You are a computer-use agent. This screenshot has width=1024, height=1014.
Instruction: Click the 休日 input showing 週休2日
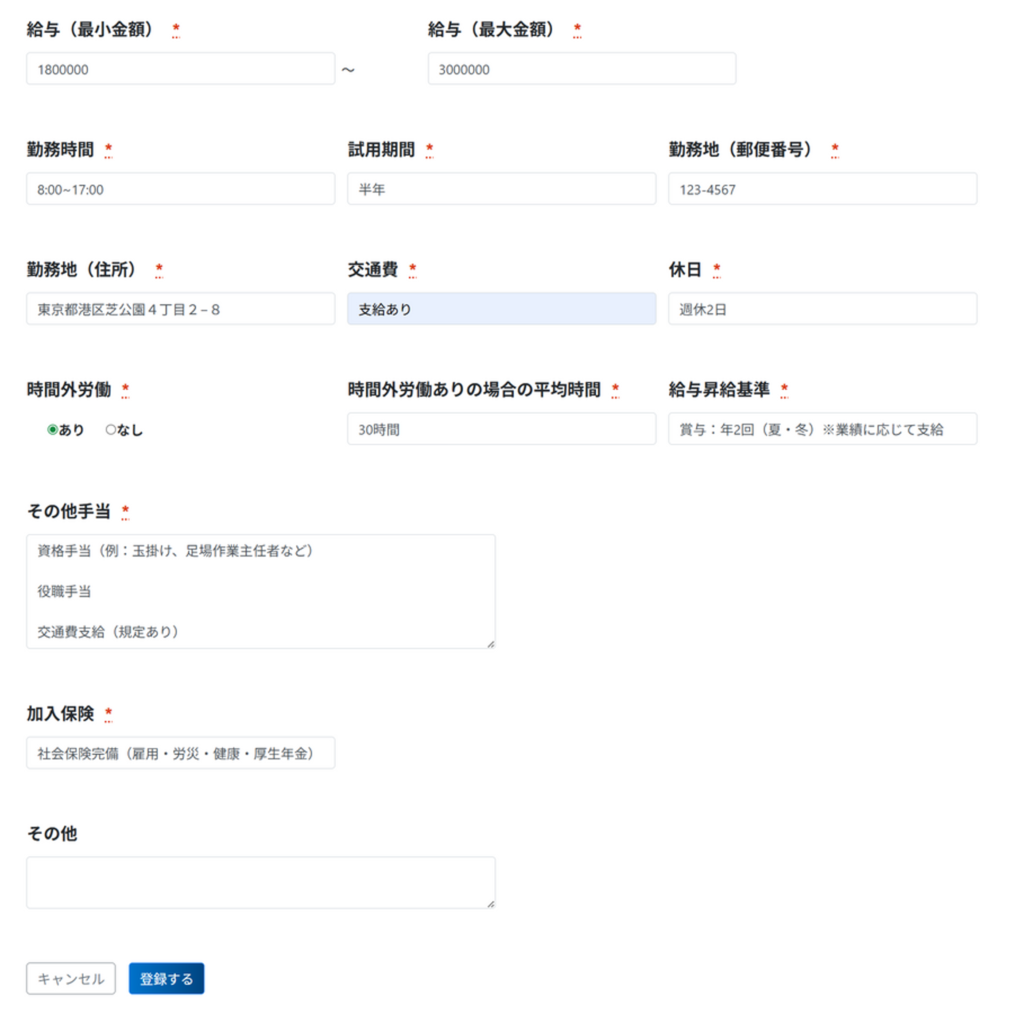click(822, 309)
